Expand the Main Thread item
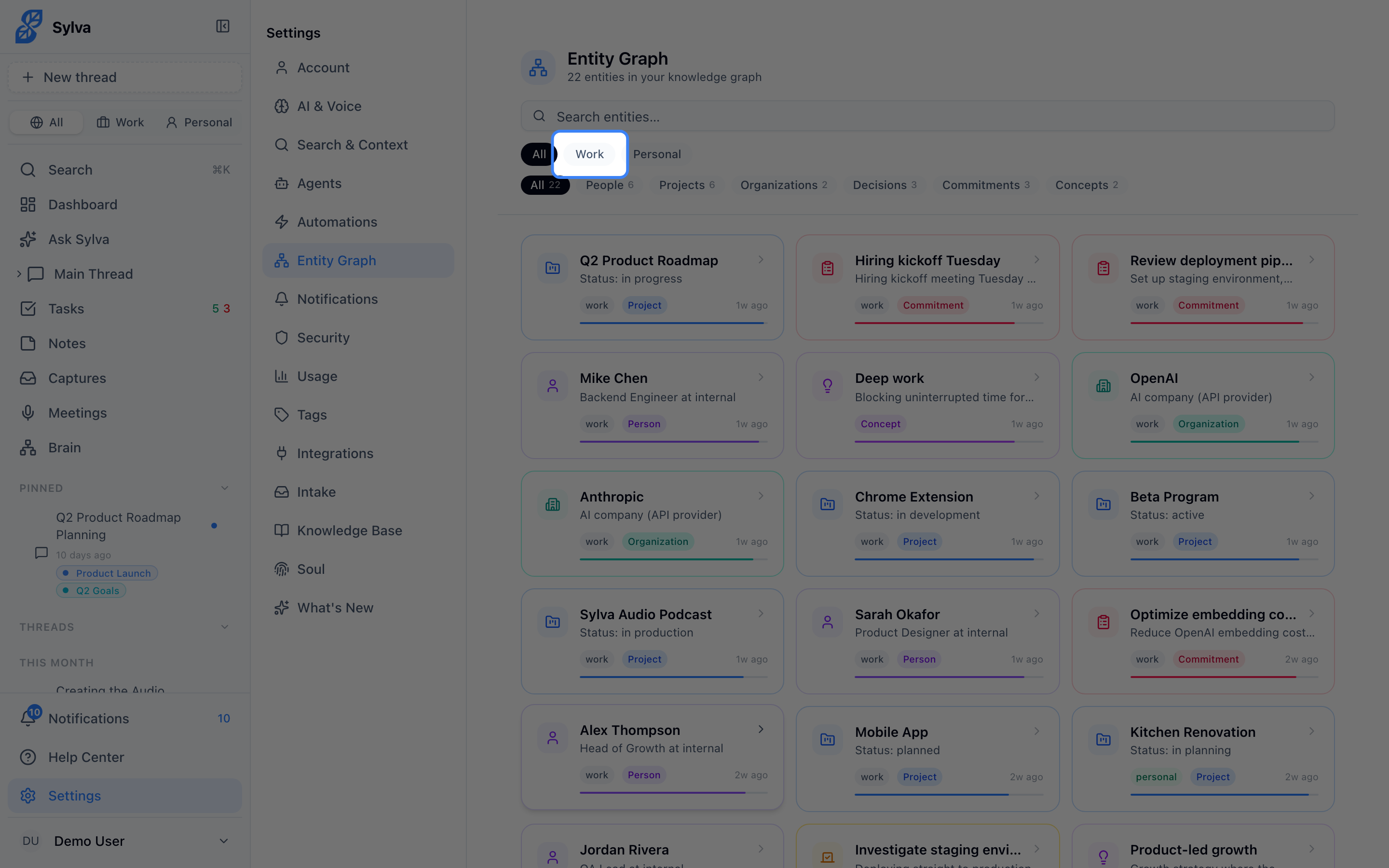Viewport: 1389px width, 868px height. tap(19, 274)
